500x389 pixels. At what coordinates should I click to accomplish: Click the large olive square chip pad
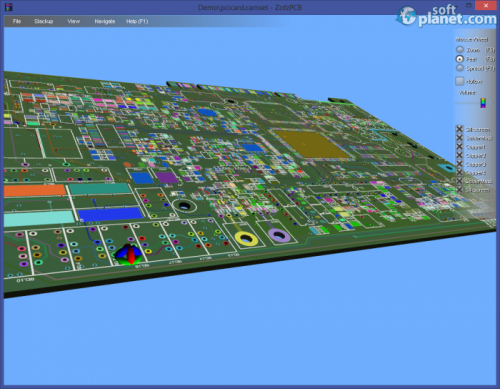pyautogui.click(x=311, y=144)
